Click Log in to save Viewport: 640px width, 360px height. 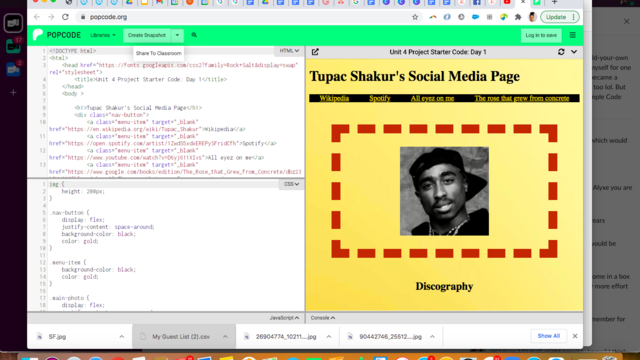[541, 35]
